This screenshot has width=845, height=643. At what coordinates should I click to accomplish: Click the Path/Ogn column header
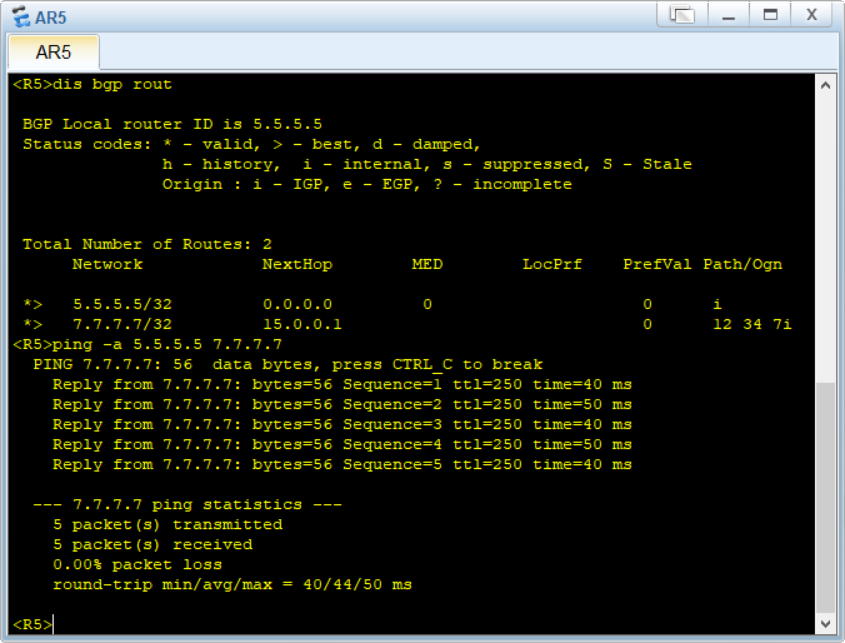[x=743, y=264]
